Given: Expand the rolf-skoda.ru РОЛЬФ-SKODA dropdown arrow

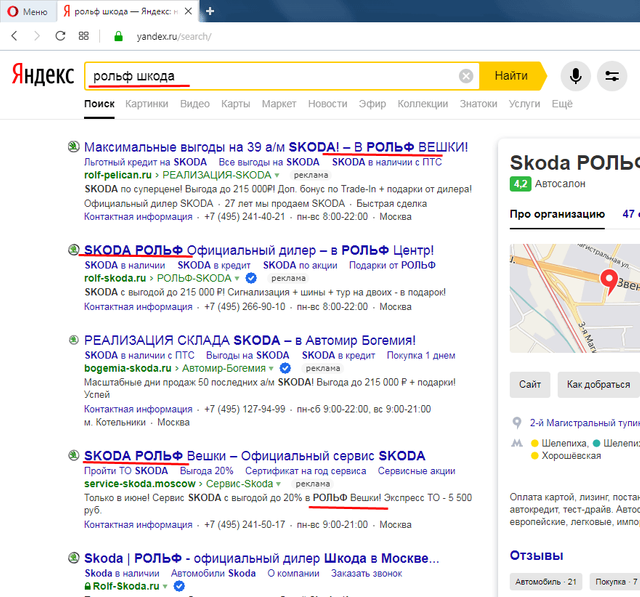Looking at the screenshot, I should (237, 279).
